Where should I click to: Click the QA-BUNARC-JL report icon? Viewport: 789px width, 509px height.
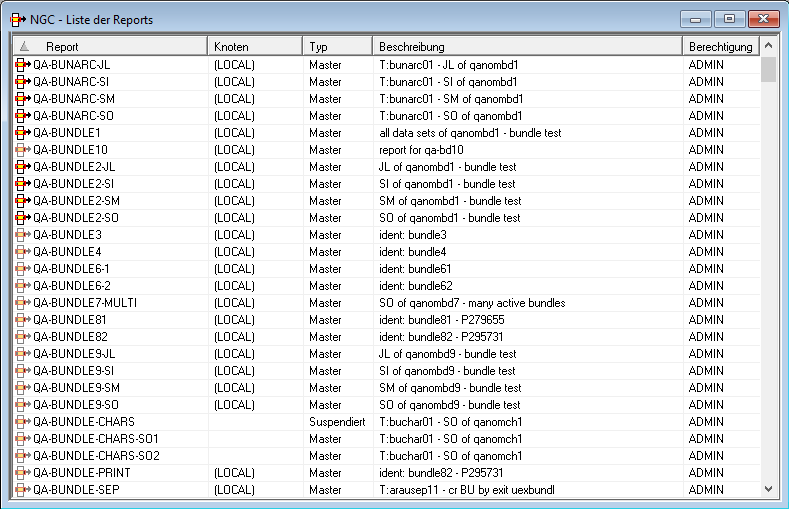pyautogui.click(x=22, y=64)
